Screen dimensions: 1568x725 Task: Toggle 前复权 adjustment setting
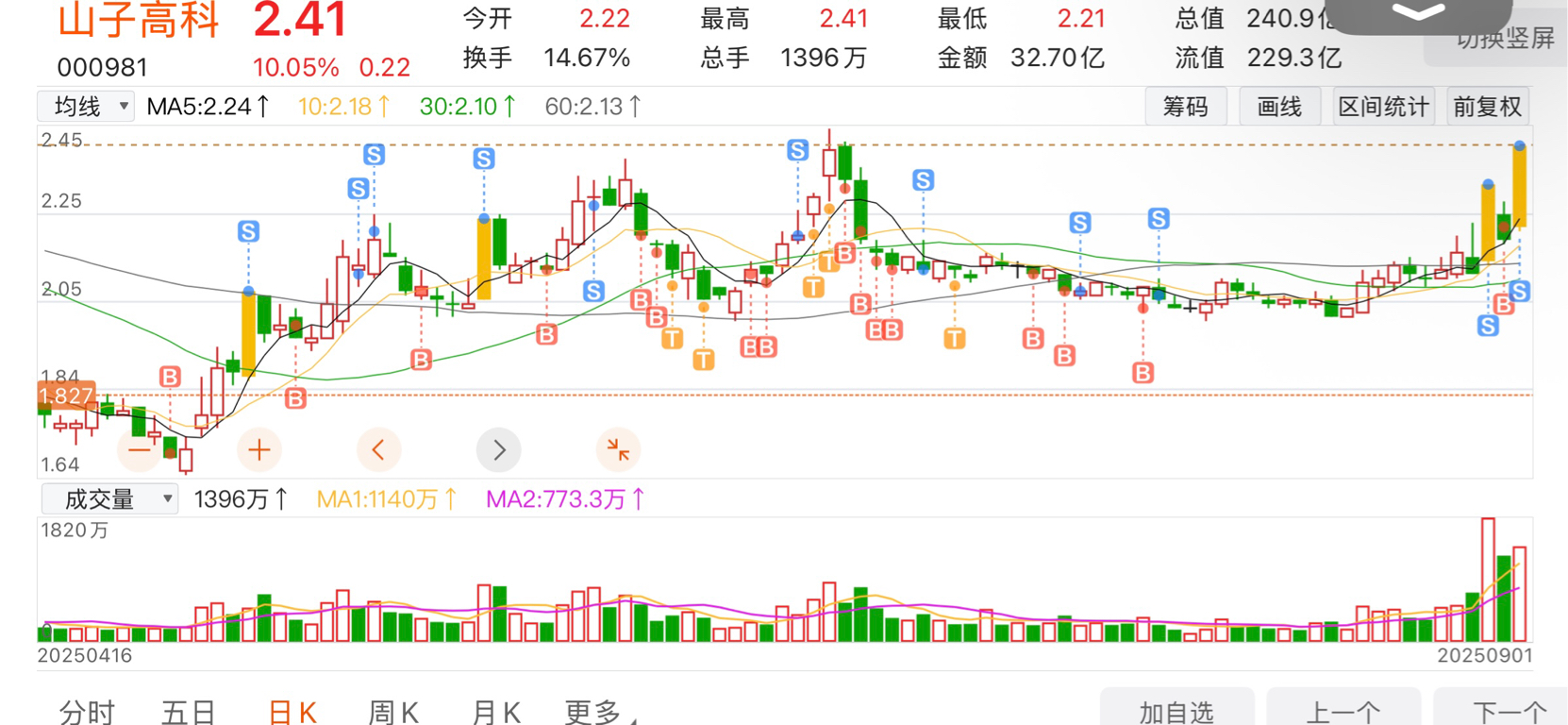coord(1488,107)
